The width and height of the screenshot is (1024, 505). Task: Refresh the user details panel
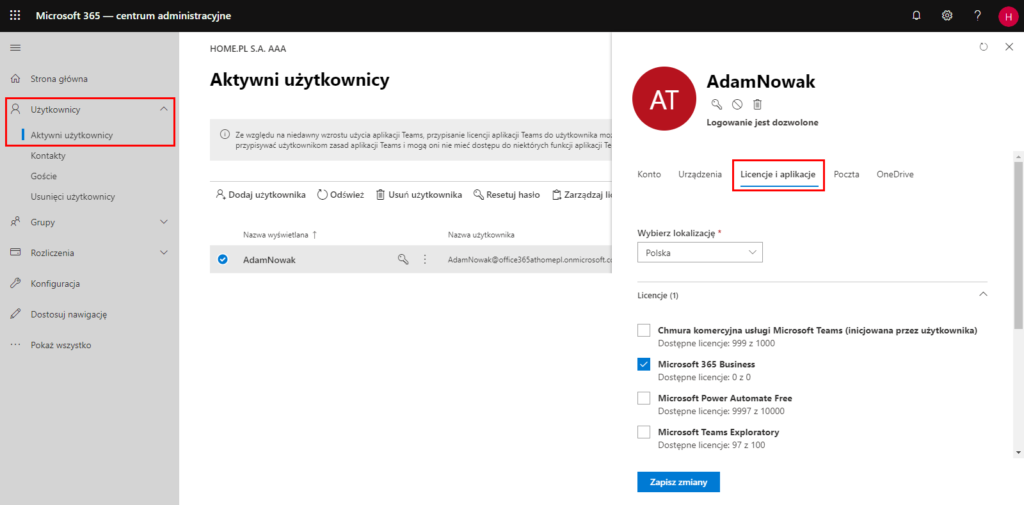(x=984, y=47)
